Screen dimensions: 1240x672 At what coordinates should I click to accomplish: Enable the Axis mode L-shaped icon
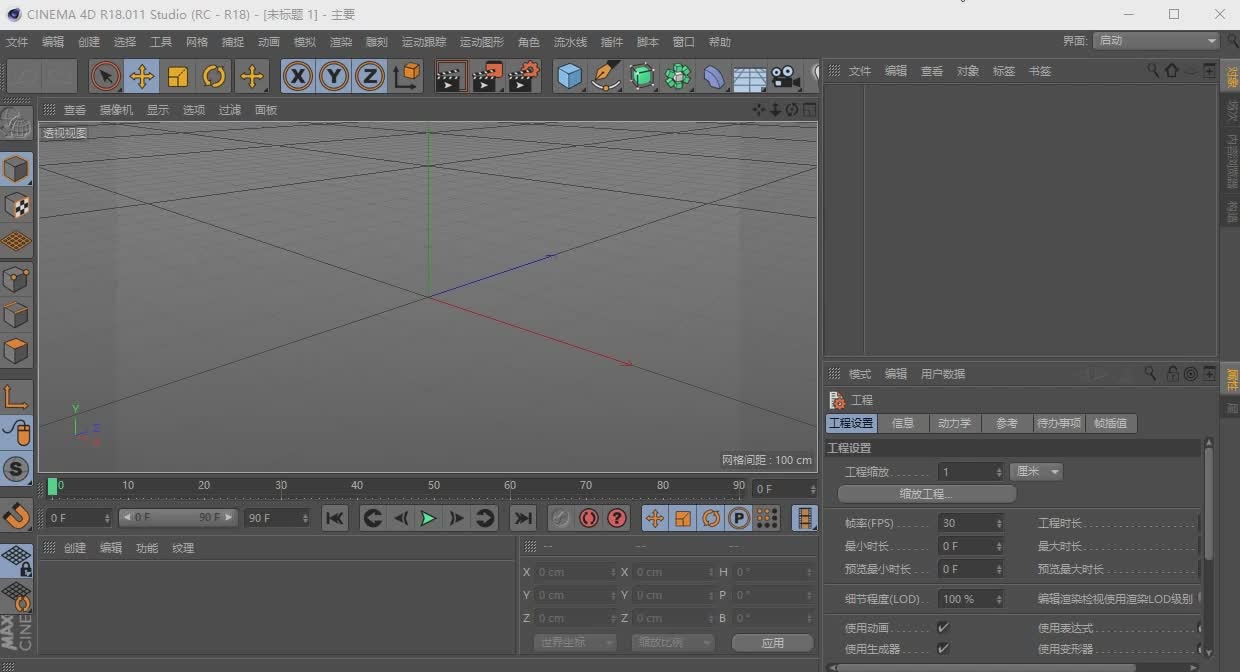(16, 397)
